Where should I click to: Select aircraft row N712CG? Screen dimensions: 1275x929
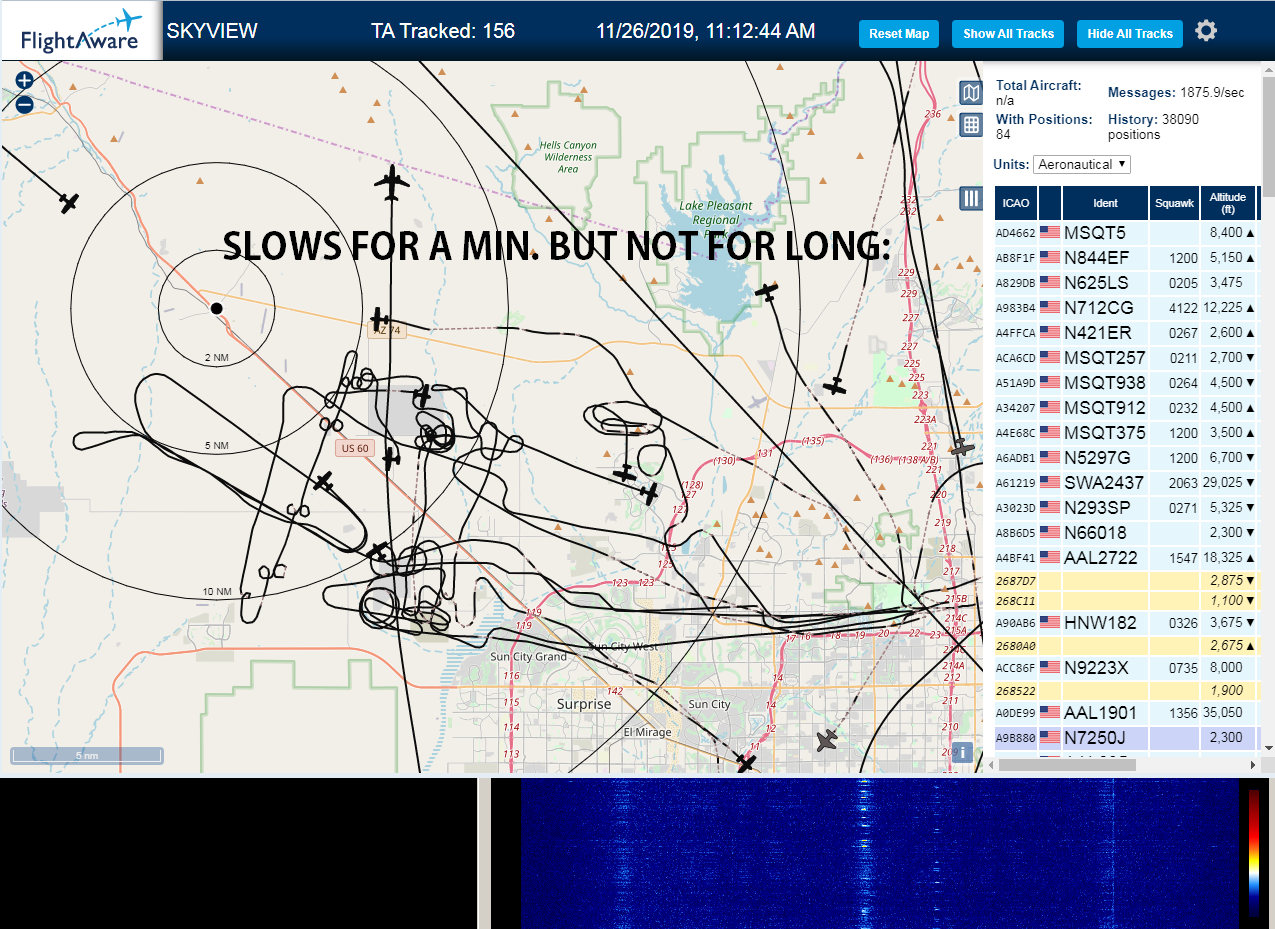pos(1127,307)
